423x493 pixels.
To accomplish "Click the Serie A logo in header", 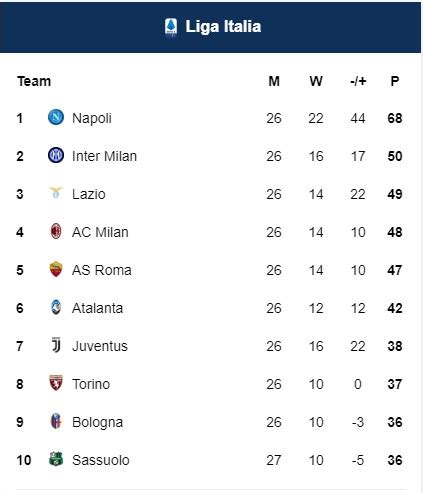I will point(171,27).
